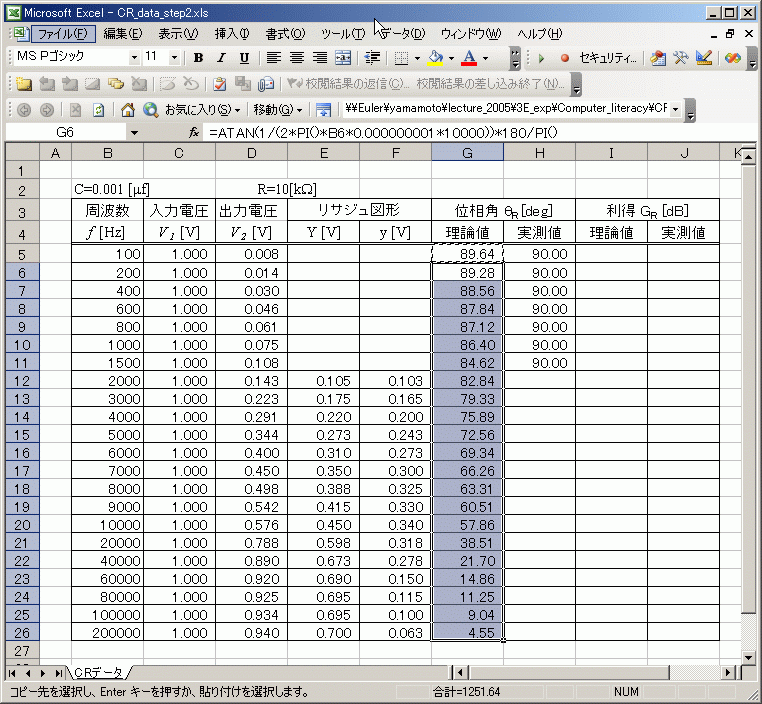Open the 挿入 (Insert) menu
This screenshot has height=704, width=762.
(233, 33)
